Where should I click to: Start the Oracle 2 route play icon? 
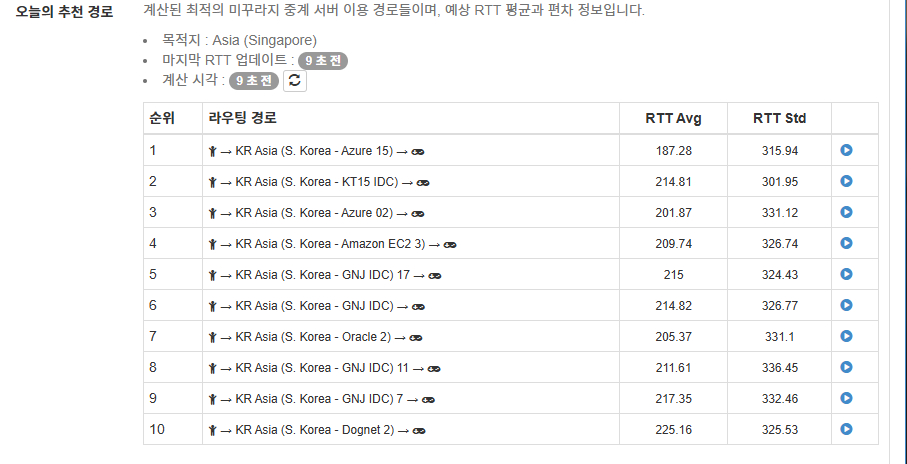pyautogui.click(x=846, y=336)
